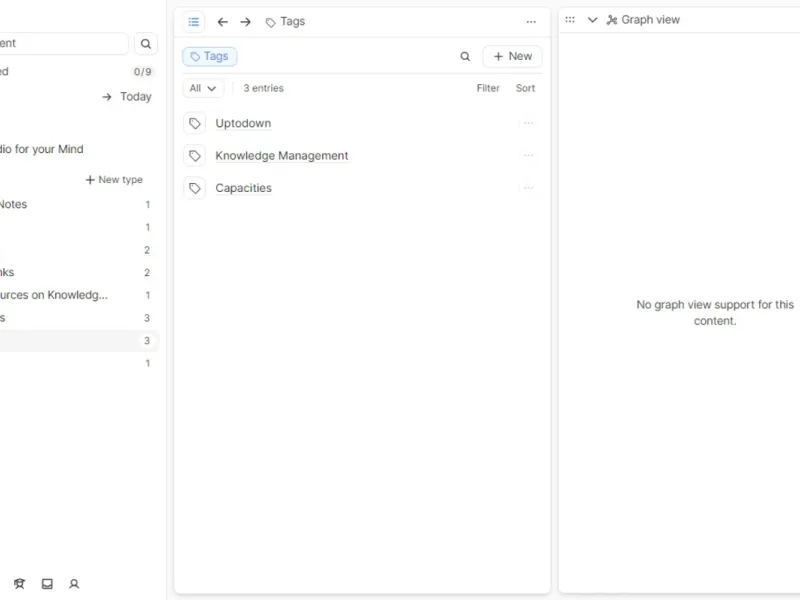
Task: Click 'No graph view support' message text
Action: 715,313
